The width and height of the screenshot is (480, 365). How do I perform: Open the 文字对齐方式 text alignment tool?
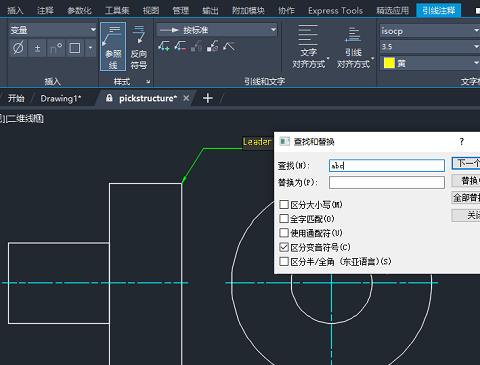click(x=309, y=46)
